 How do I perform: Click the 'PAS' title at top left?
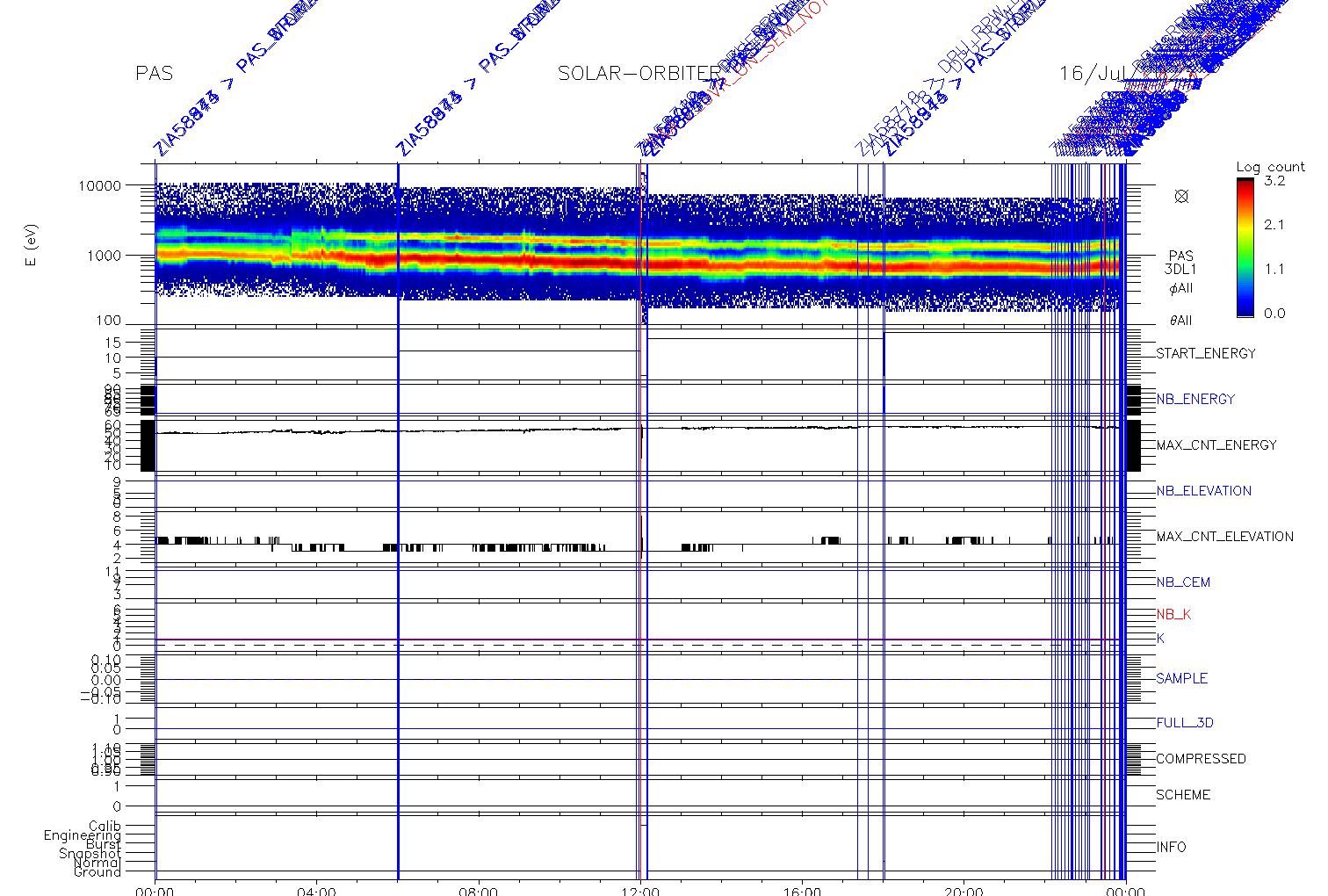point(154,73)
